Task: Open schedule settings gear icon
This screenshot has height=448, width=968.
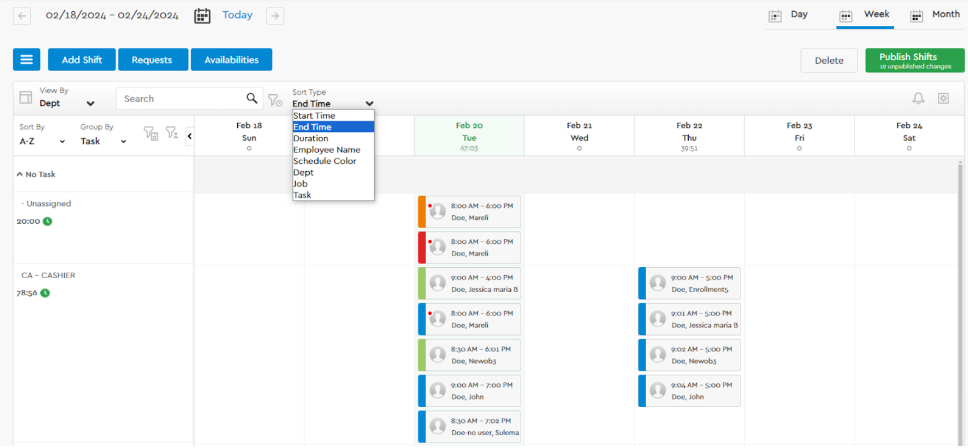Action: tap(943, 98)
